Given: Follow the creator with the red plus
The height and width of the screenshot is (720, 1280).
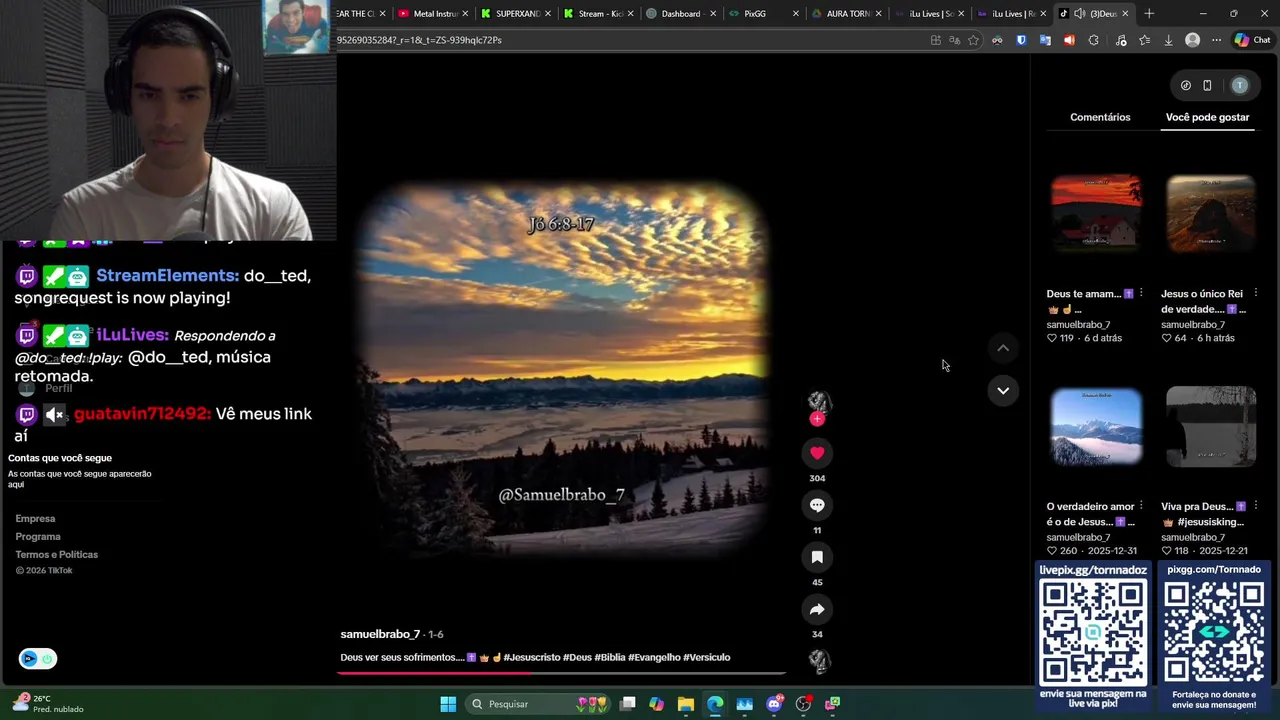Looking at the screenshot, I should coord(817,419).
